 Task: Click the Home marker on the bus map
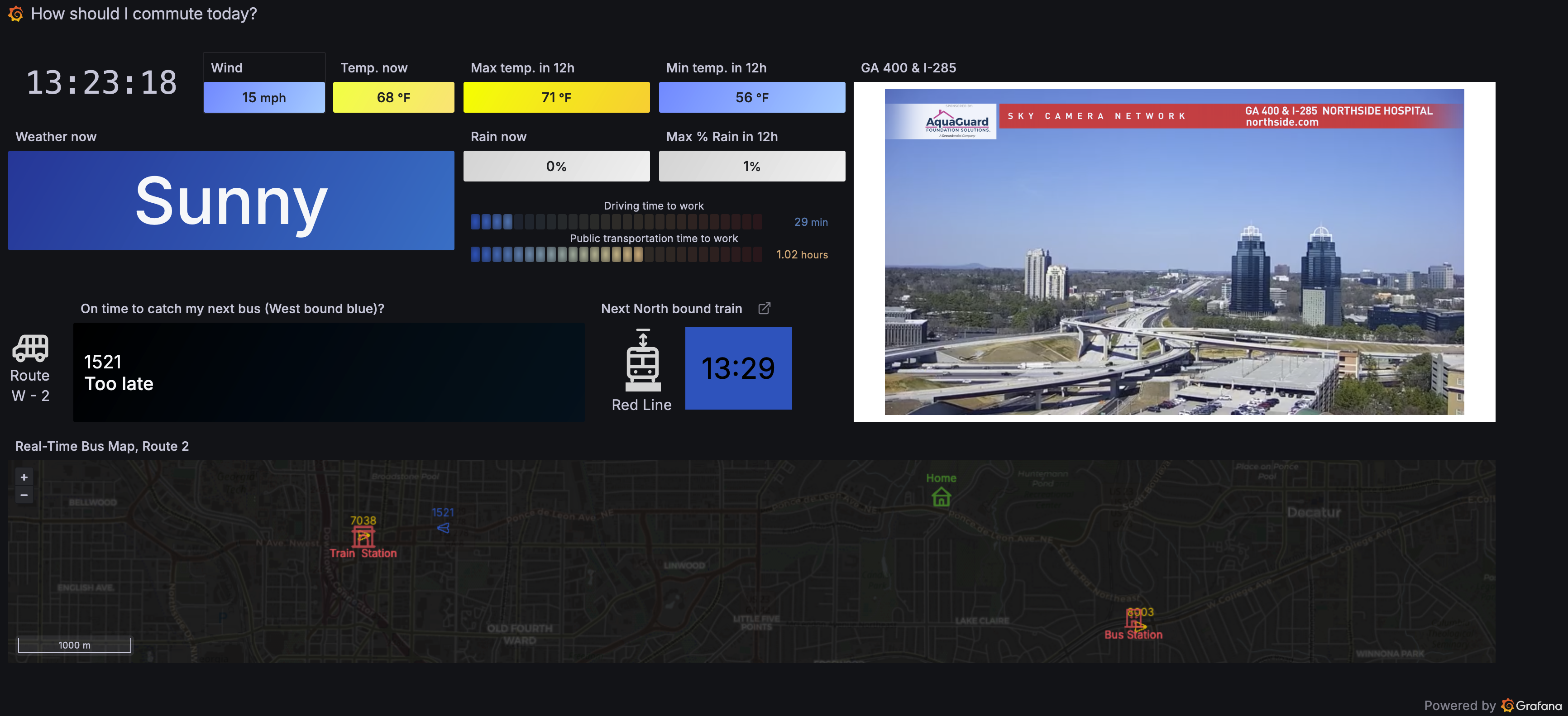pos(941,496)
